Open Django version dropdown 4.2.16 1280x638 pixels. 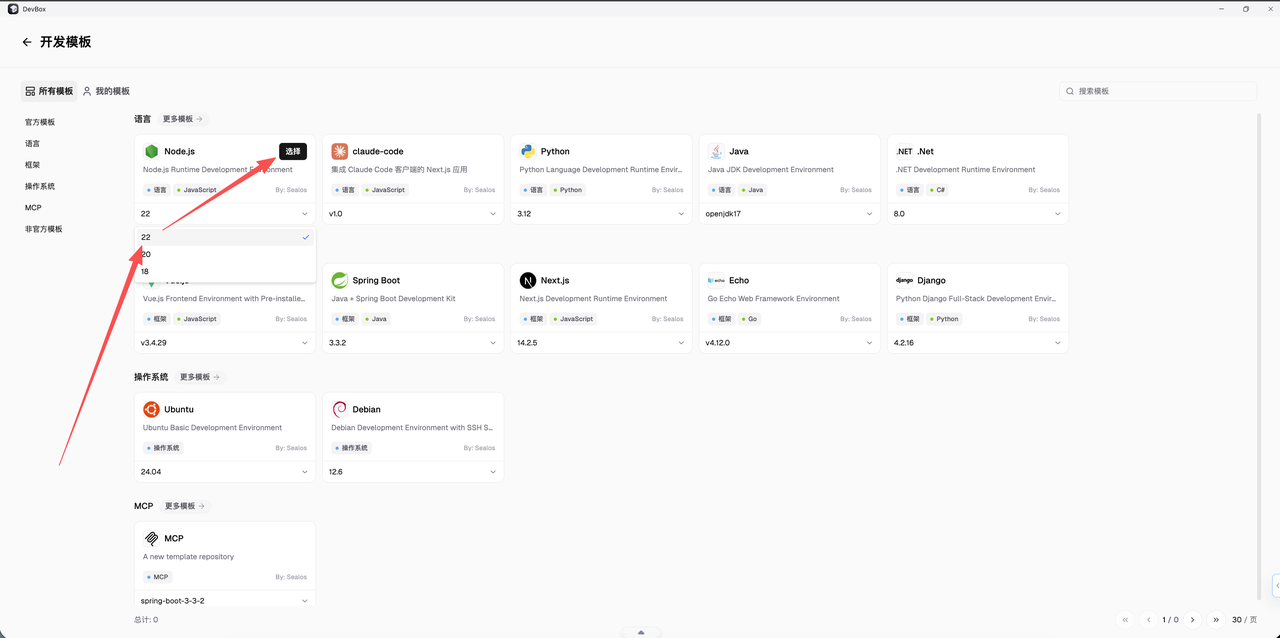click(978, 343)
